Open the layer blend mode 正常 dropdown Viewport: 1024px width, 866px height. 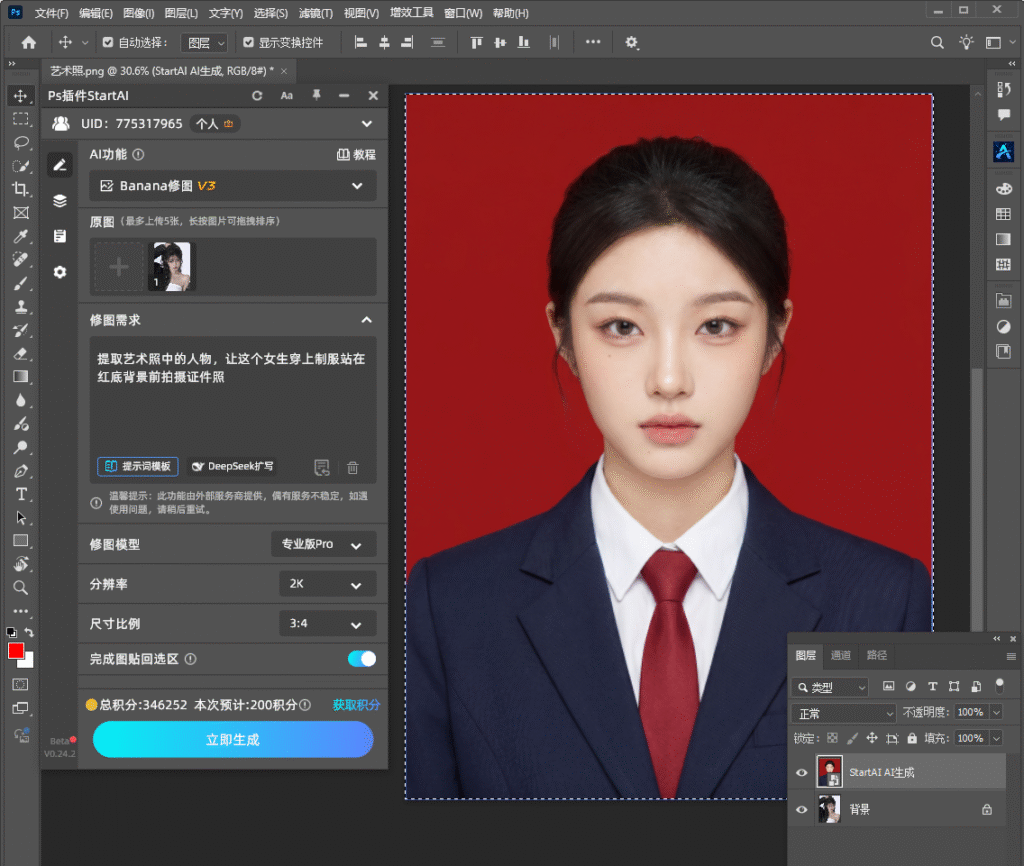click(x=844, y=713)
